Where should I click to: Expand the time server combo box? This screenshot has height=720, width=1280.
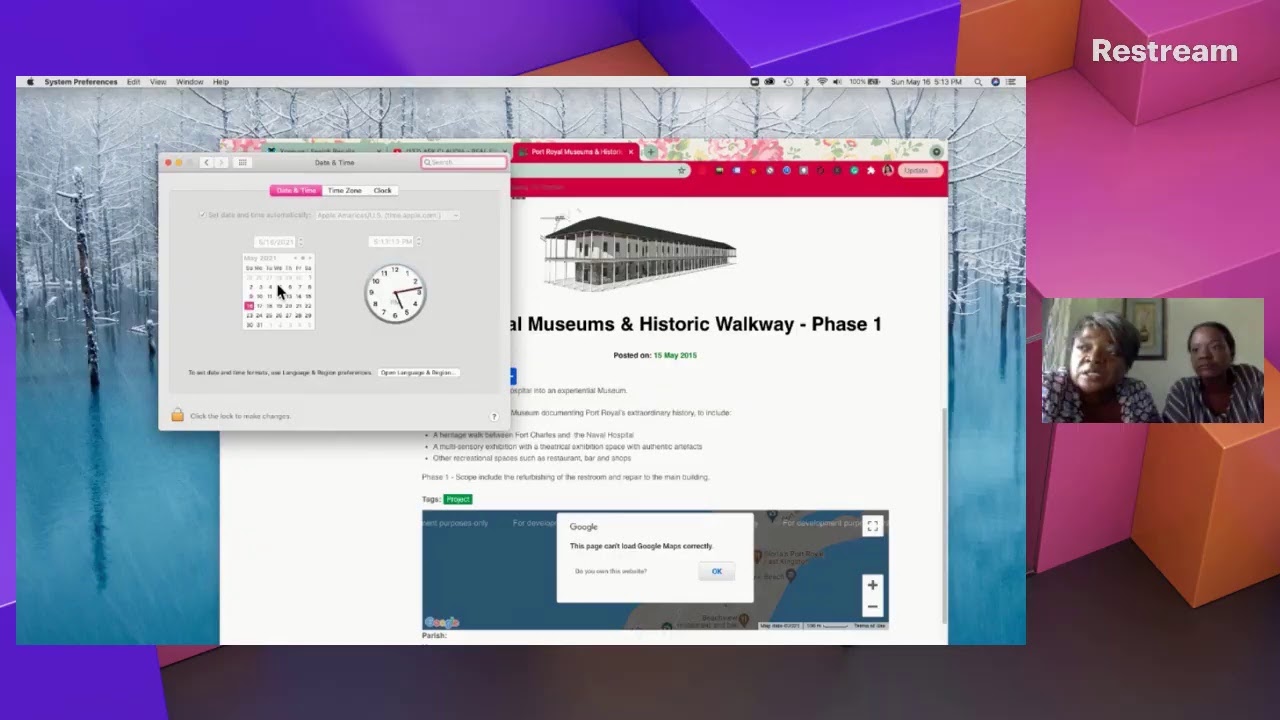(x=388, y=215)
